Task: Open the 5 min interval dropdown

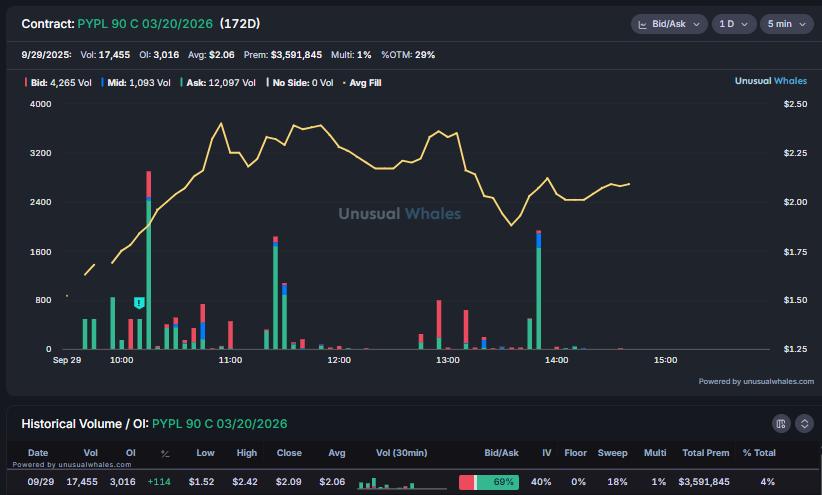Action: 787,24
